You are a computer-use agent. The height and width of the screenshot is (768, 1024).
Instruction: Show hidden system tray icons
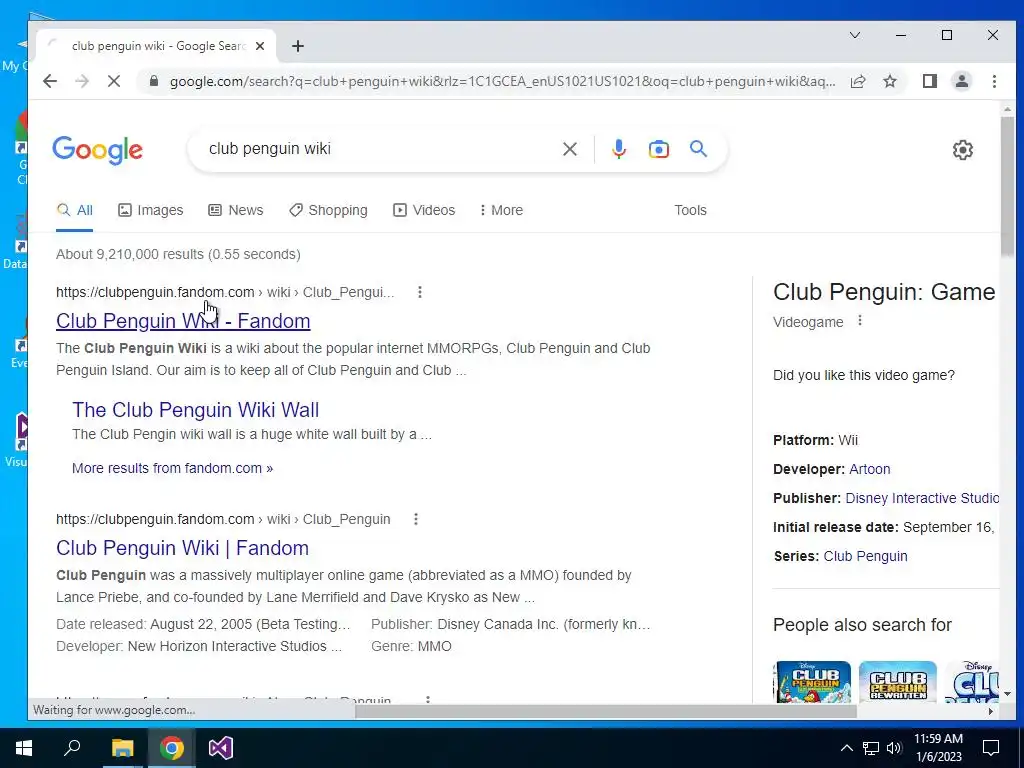[x=846, y=748]
